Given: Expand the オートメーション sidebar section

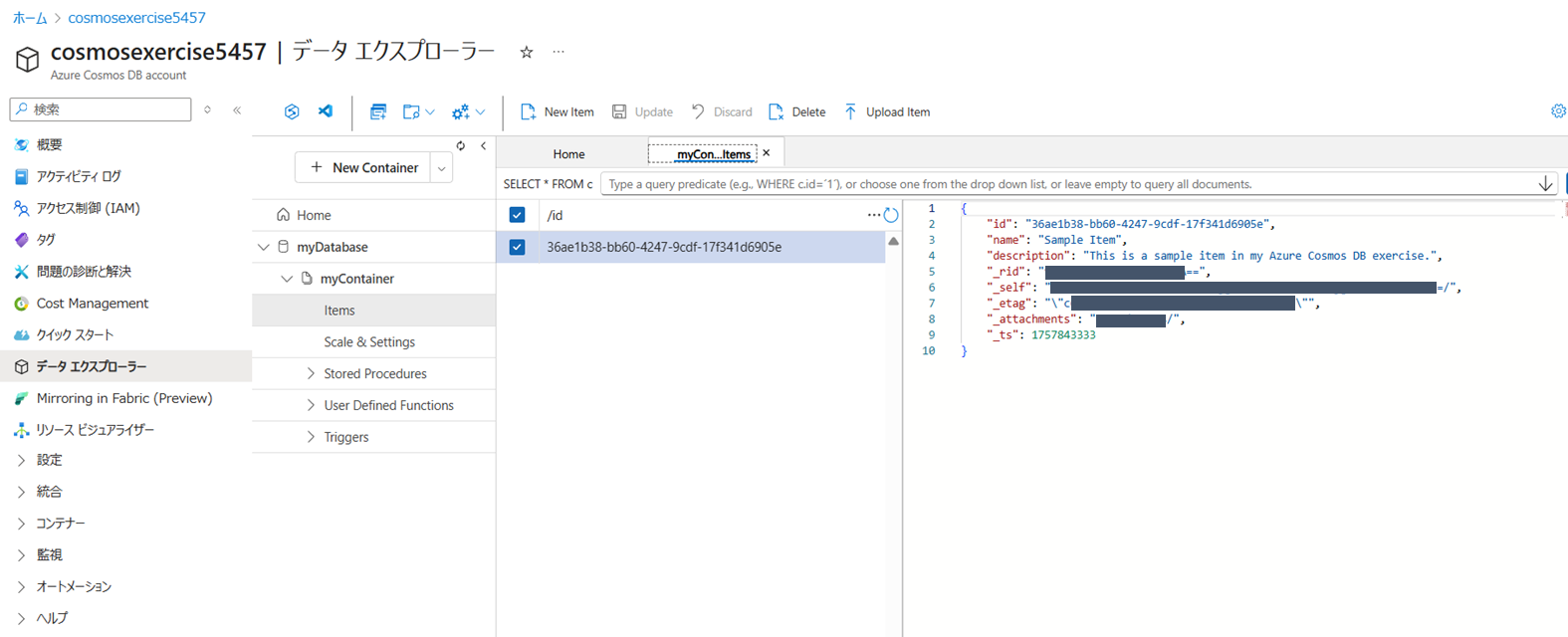Looking at the screenshot, I should tap(22, 587).
